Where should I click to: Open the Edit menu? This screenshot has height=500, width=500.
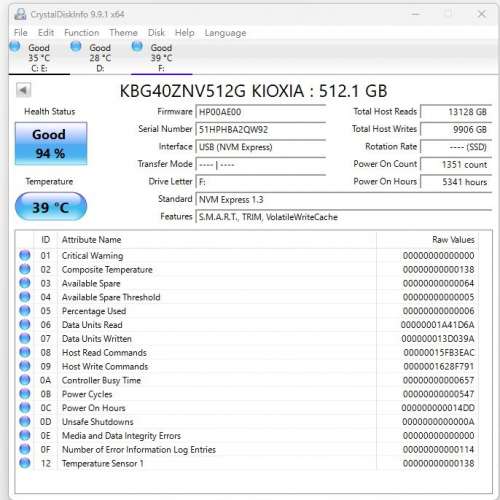46,33
